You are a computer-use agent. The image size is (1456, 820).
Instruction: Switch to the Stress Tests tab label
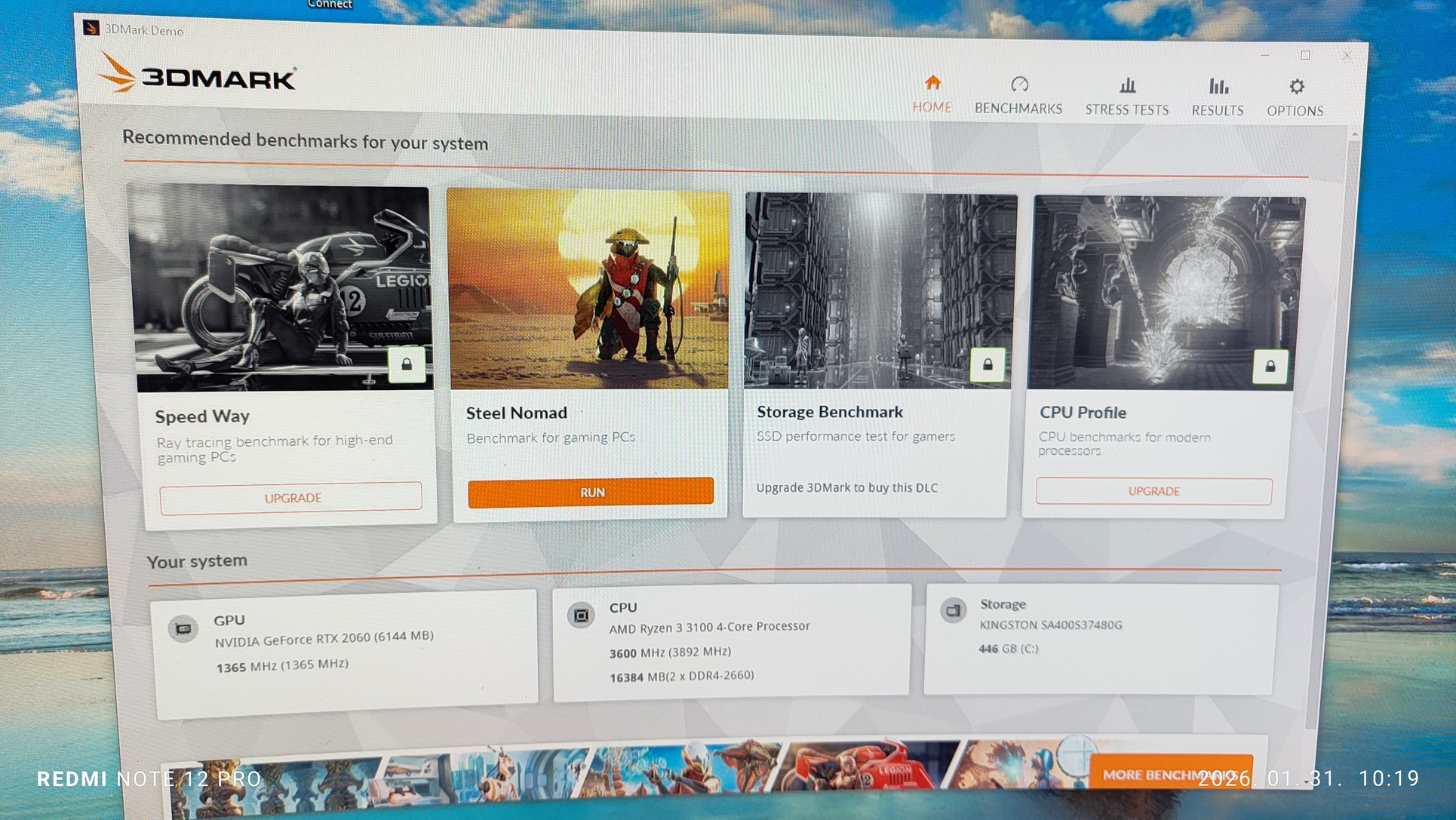(1127, 110)
